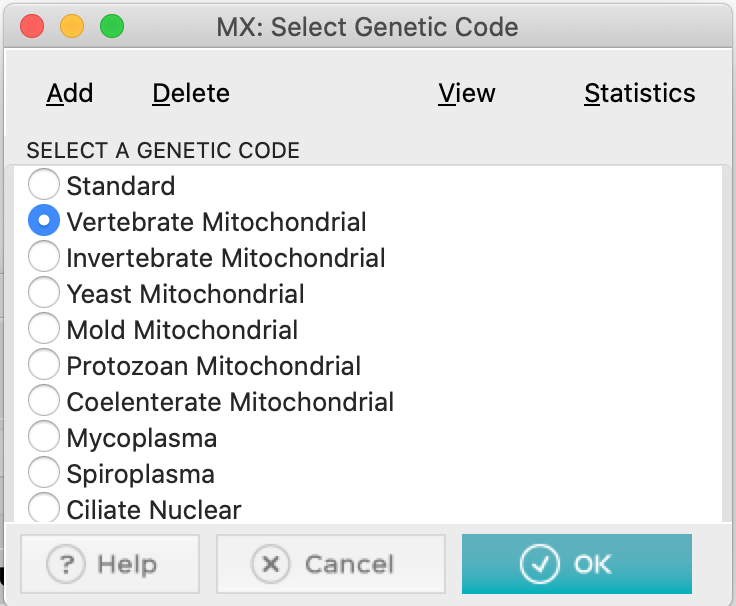Open the Statistics menu
Image resolution: width=736 pixels, height=606 pixels.
click(x=640, y=93)
